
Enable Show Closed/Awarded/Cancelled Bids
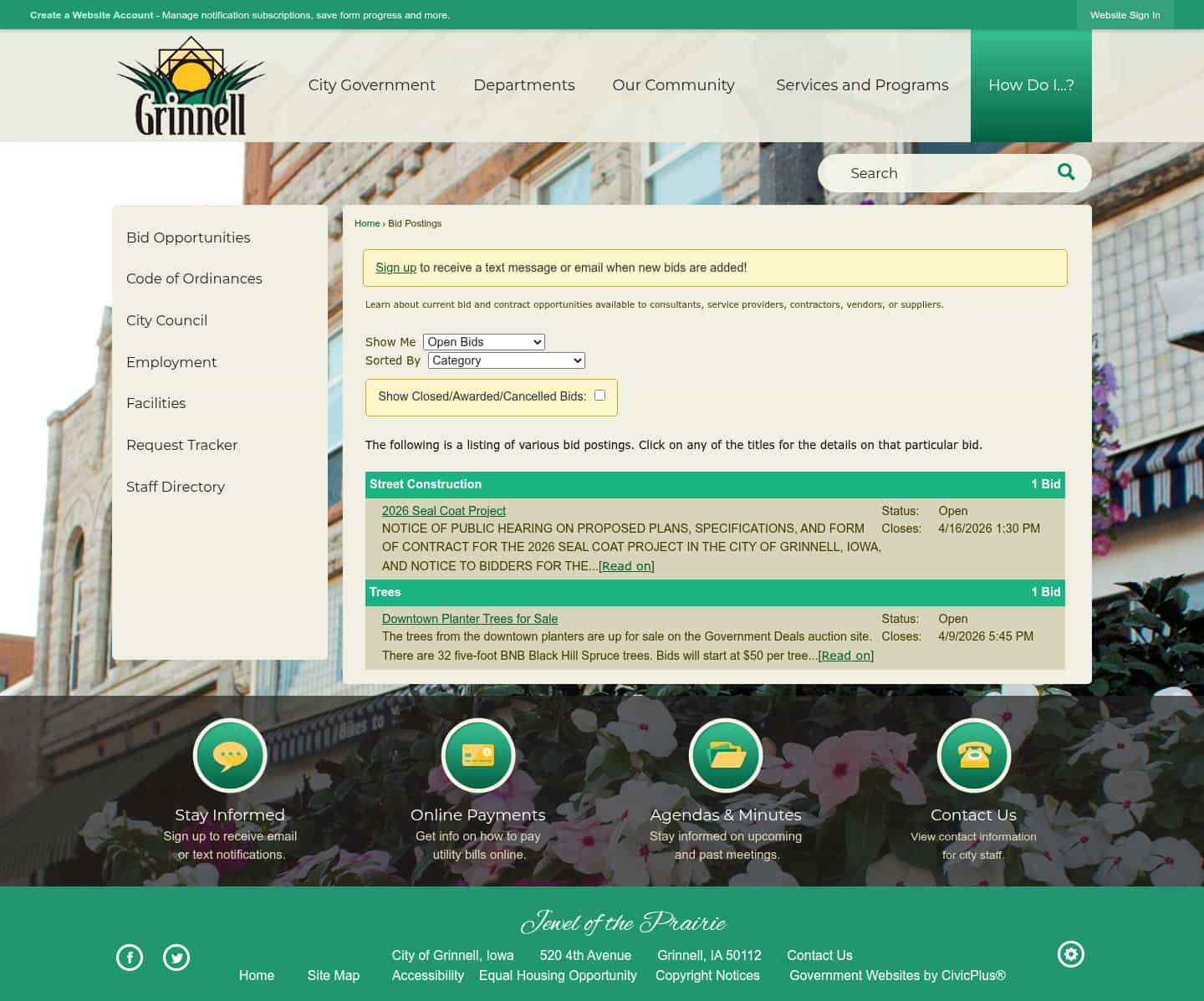(x=599, y=395)
